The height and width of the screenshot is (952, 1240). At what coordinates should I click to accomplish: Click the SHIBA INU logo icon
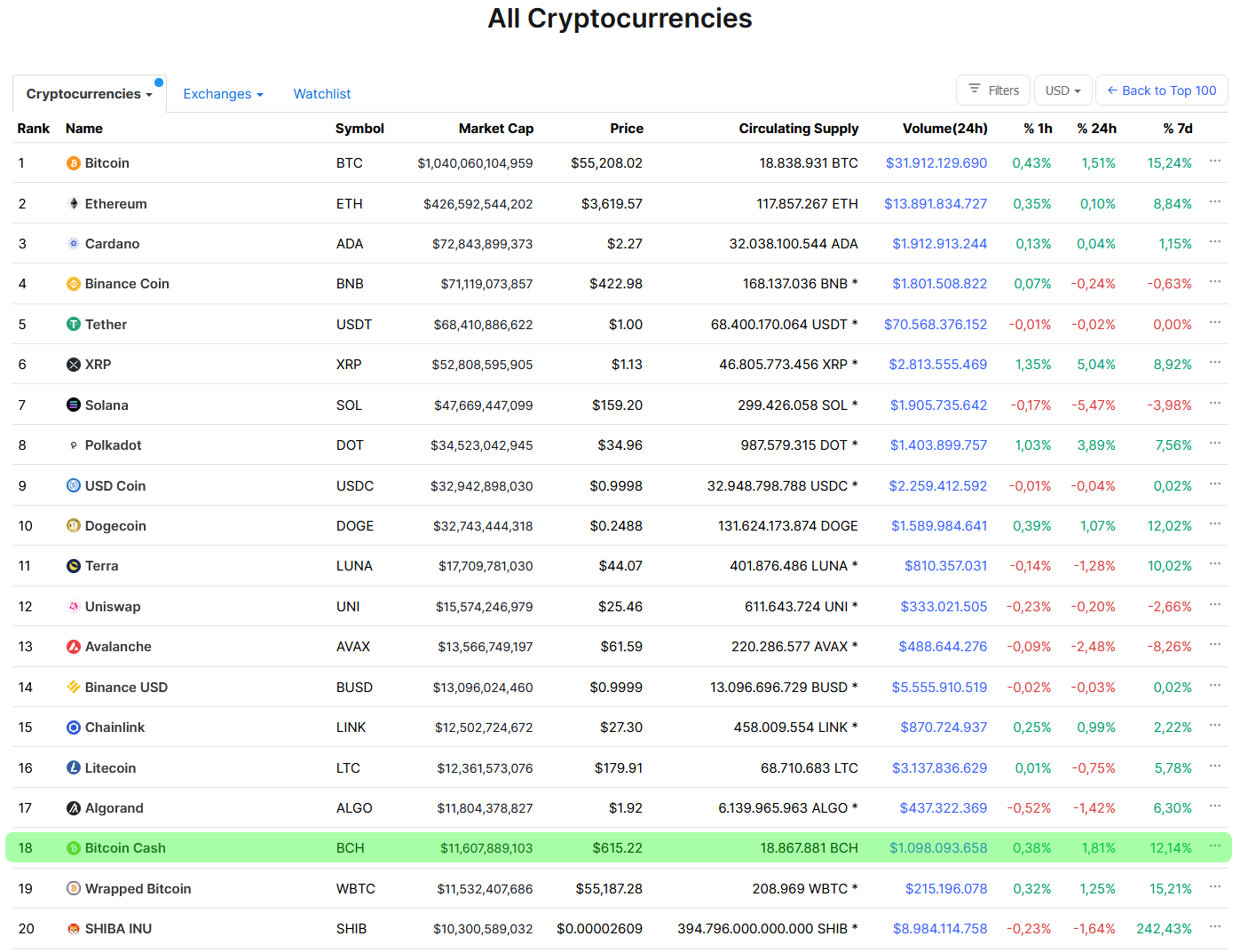(74, 929)
